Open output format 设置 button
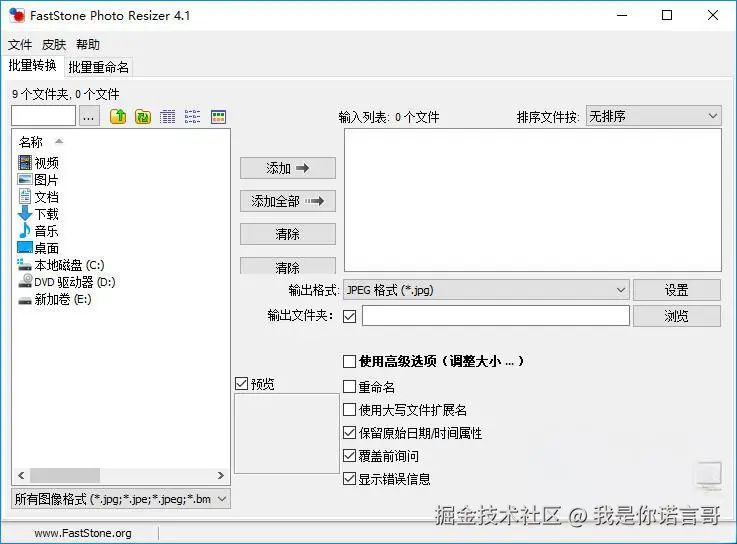Screen dimensions: 737x544 (x=676, y=290)
